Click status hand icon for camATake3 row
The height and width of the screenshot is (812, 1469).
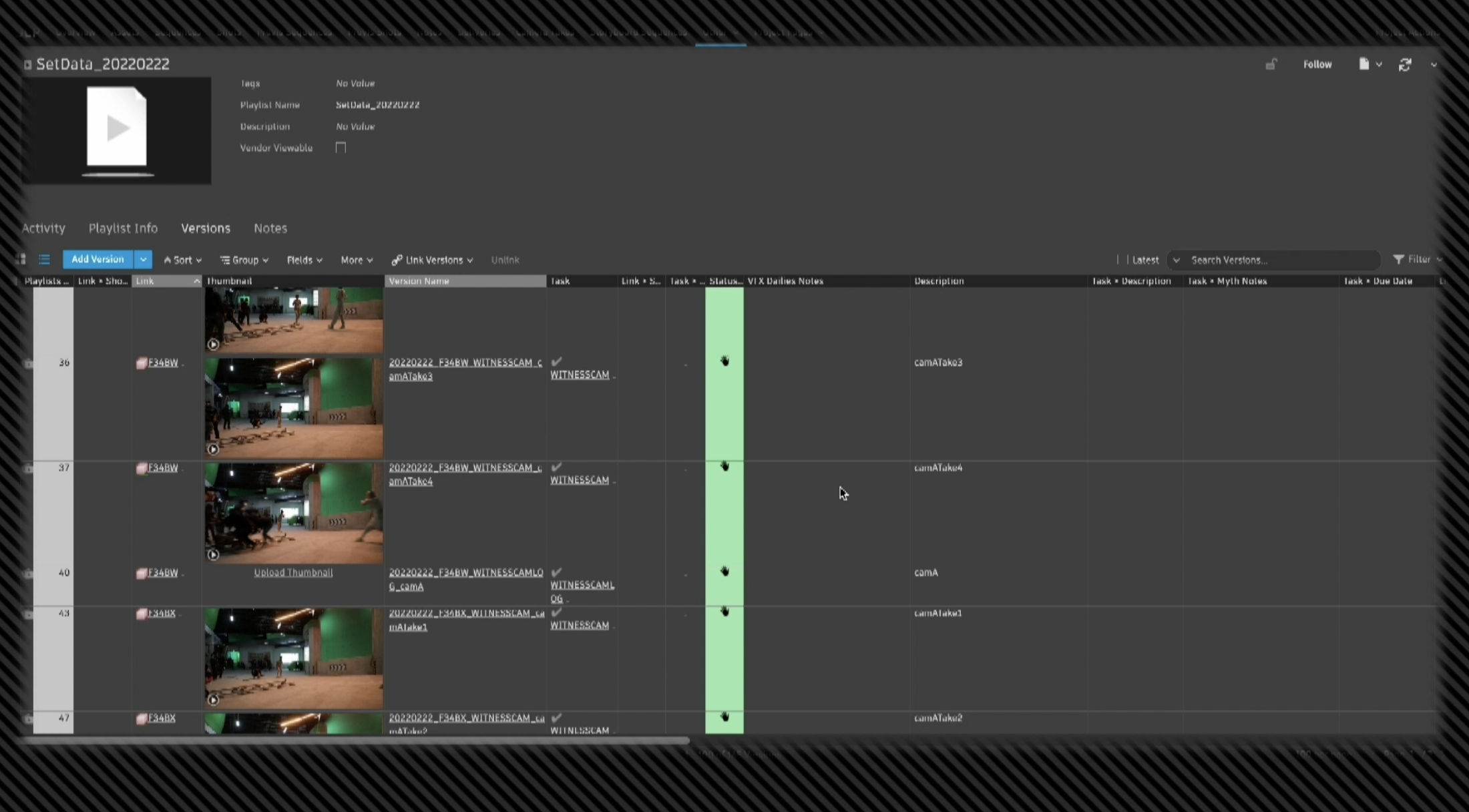tap(724, 362)
